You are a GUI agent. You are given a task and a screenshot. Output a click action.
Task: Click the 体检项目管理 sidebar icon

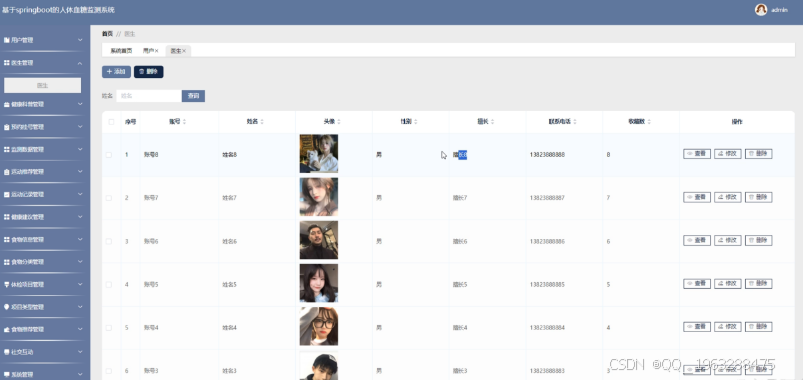[x=7, y=284]
